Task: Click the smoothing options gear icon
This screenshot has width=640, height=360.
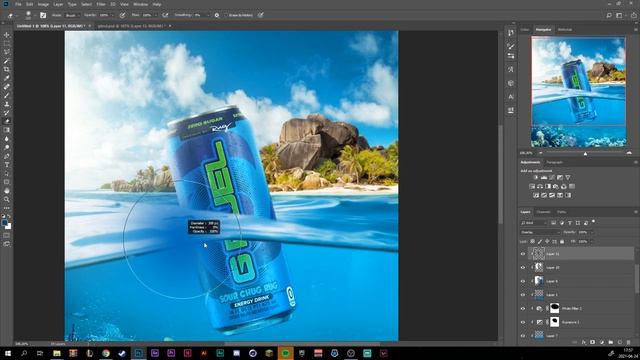Action: pyautogui.click(x=217, y=15)
